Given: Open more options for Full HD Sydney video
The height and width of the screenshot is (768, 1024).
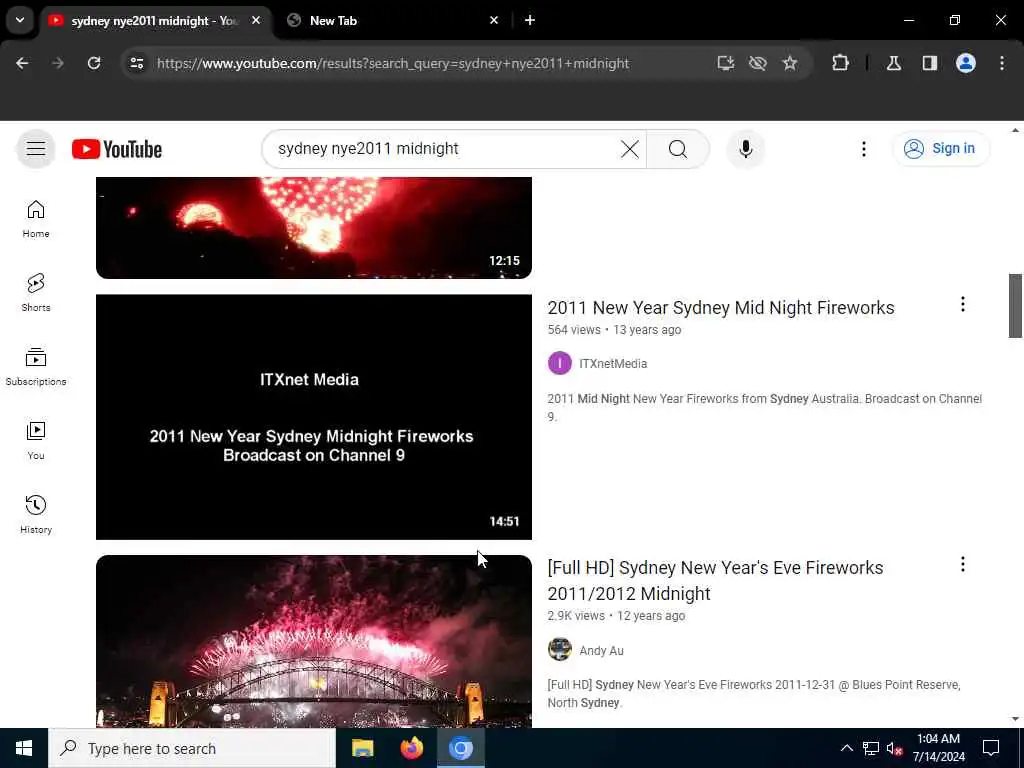Looking at the screenshot, I should [x=962, y=564].
